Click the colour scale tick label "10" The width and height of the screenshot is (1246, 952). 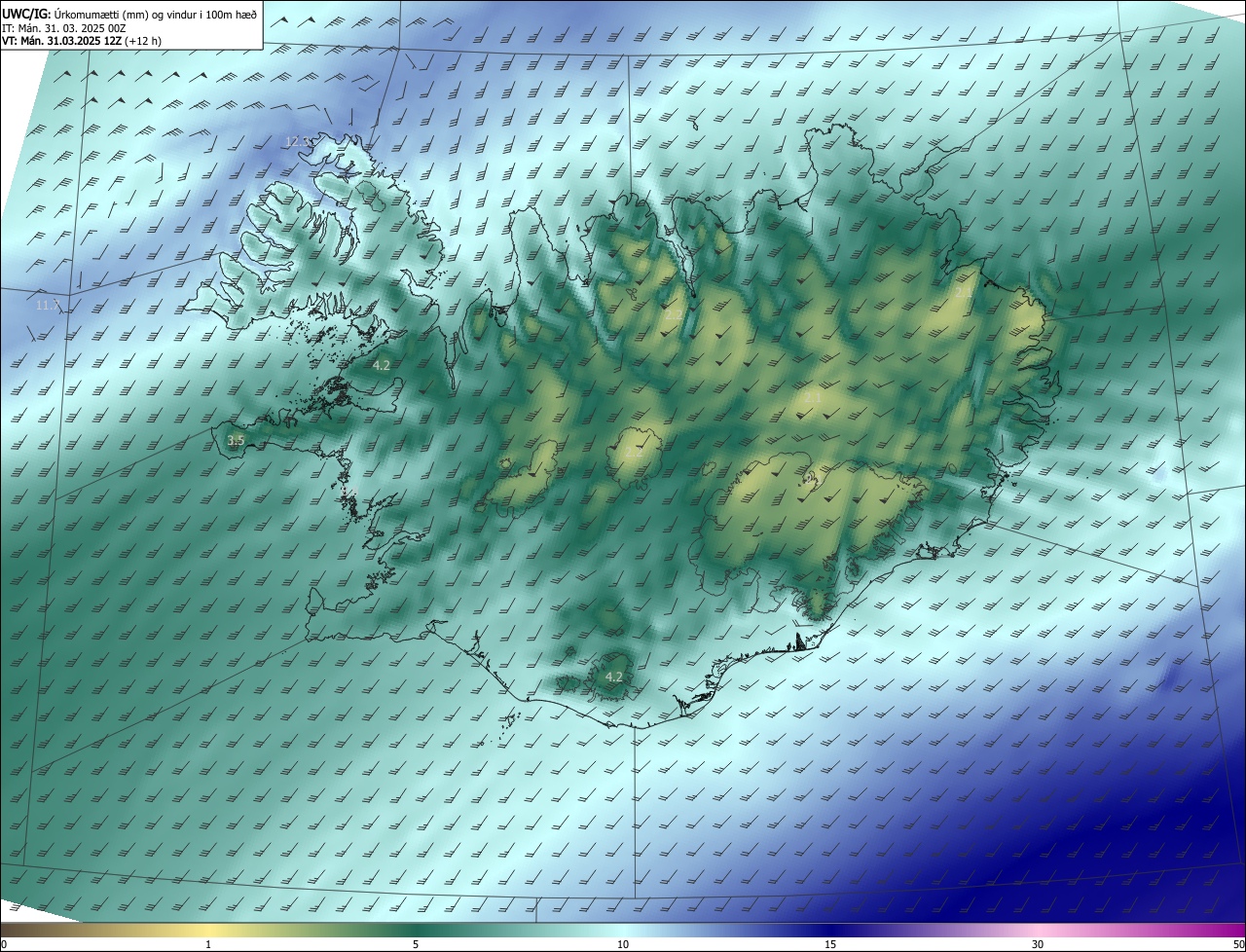(x=623, y=944)
